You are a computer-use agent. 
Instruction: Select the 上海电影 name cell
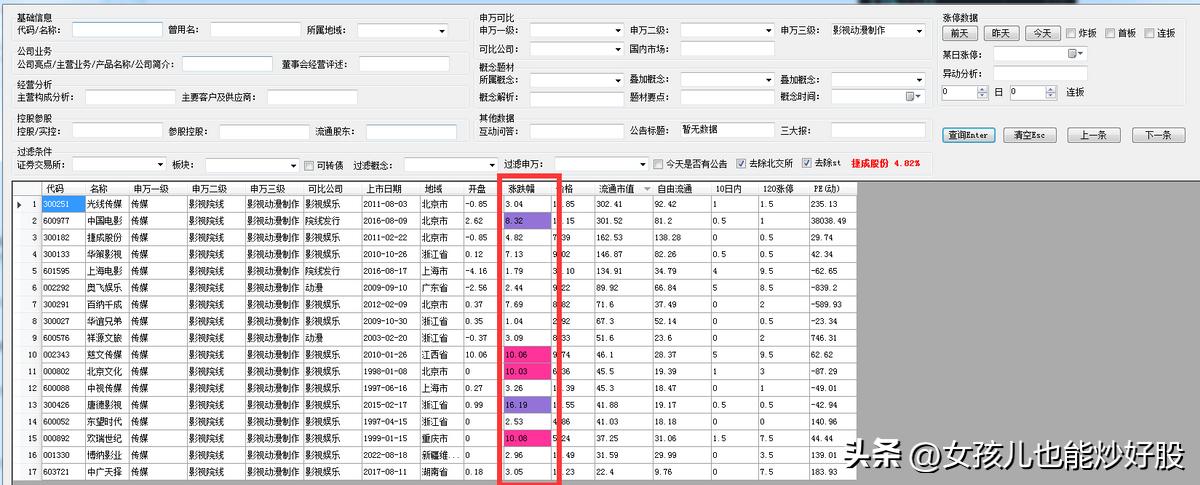[x=107, y=270]
